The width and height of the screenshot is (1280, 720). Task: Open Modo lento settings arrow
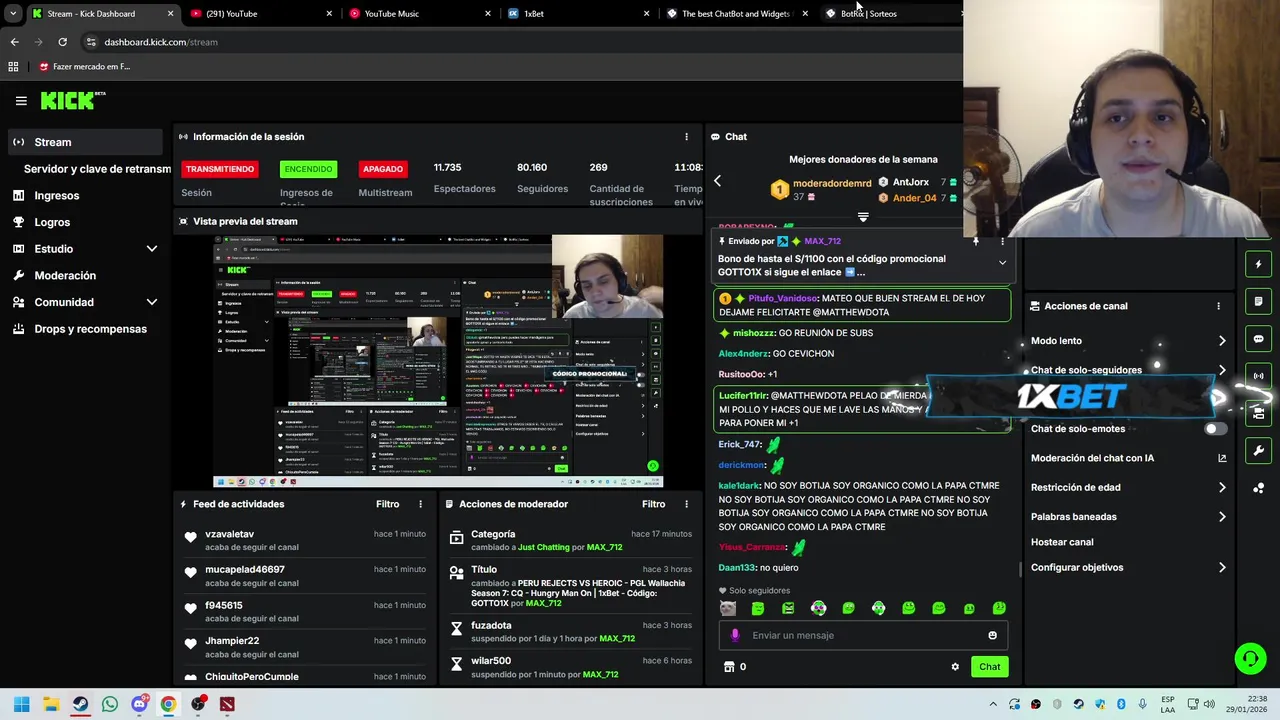pos(1222,341)
